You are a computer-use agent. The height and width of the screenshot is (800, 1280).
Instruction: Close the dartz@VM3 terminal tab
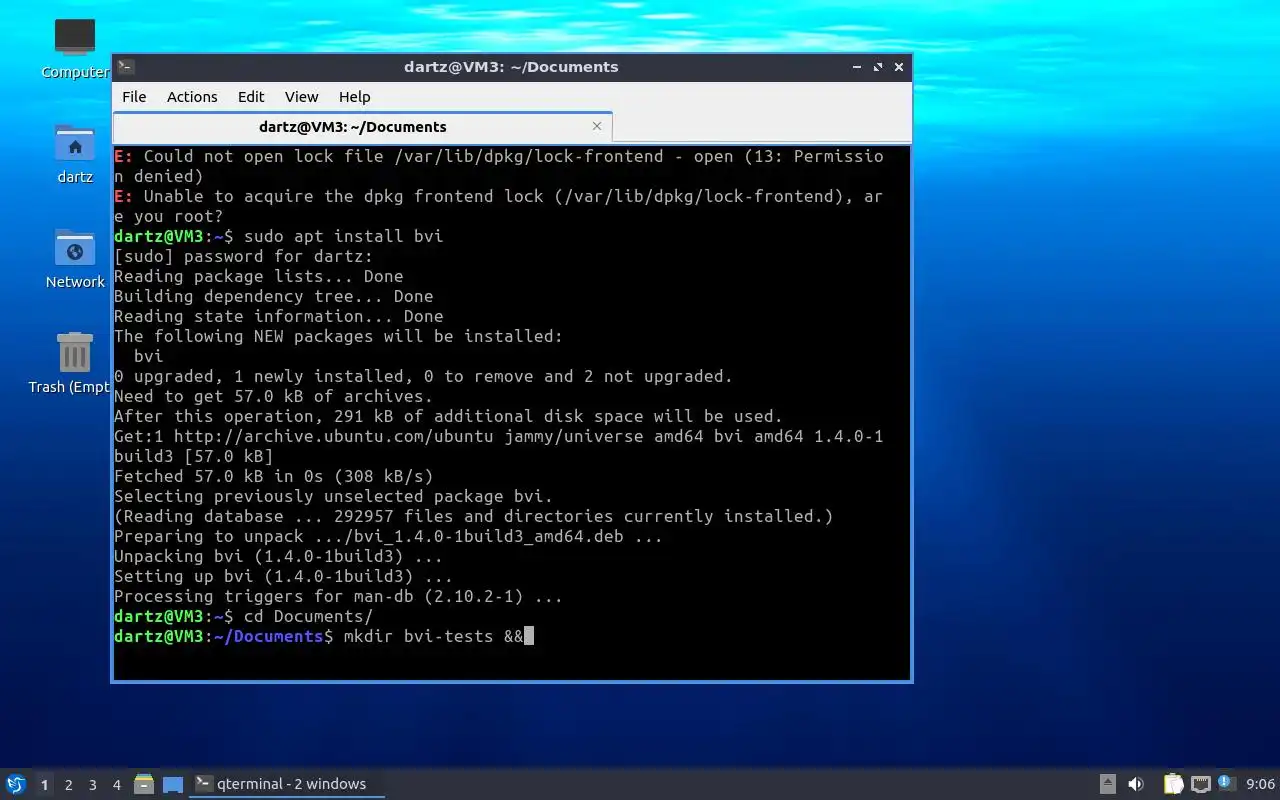597,126
